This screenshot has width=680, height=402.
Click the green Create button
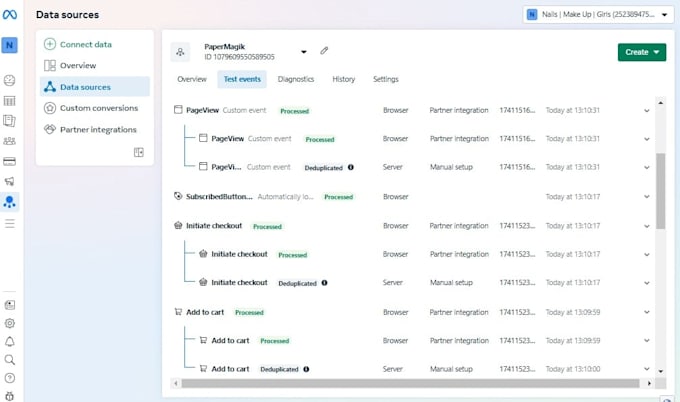coord(642,52)
